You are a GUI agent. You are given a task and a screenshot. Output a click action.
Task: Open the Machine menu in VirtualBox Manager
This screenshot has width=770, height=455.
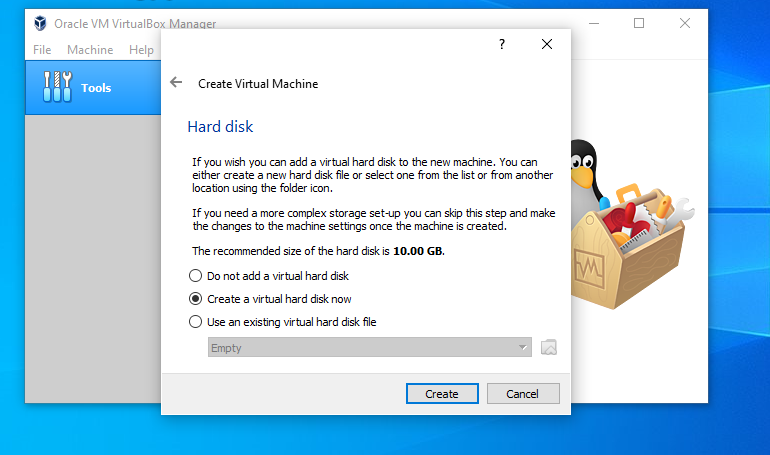click(x=90, y=50)
